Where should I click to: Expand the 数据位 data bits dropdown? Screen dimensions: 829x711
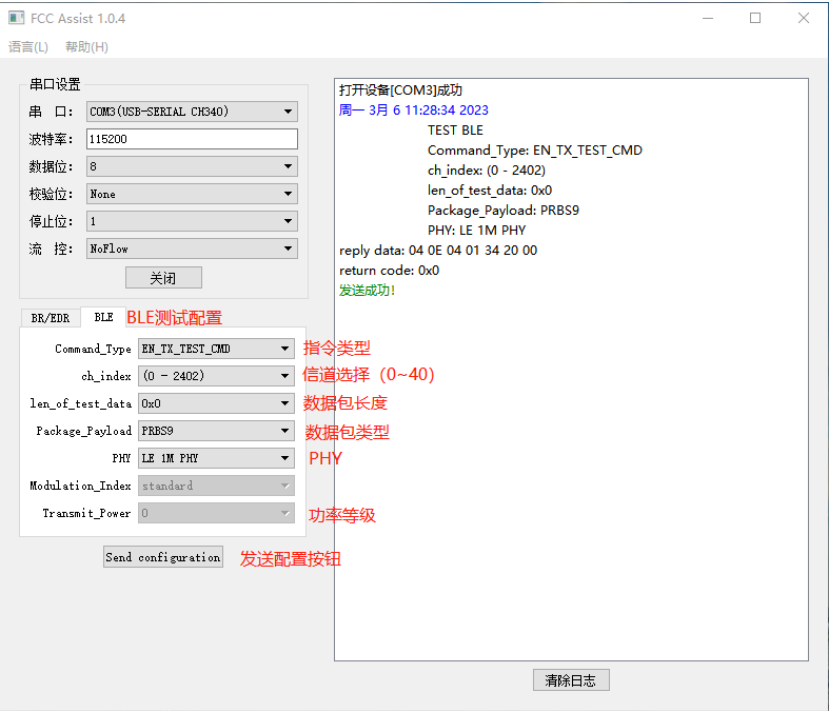pos(192,167)
